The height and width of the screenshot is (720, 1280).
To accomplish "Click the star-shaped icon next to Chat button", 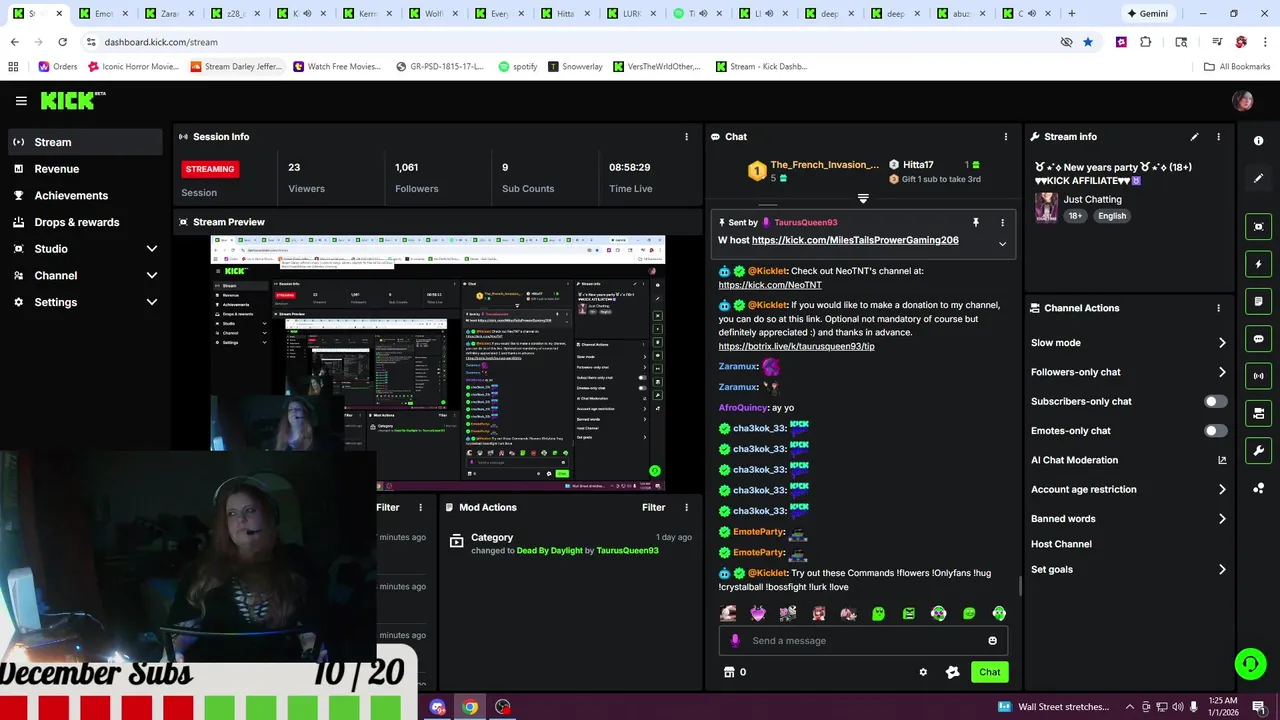I will pos(952,672).
